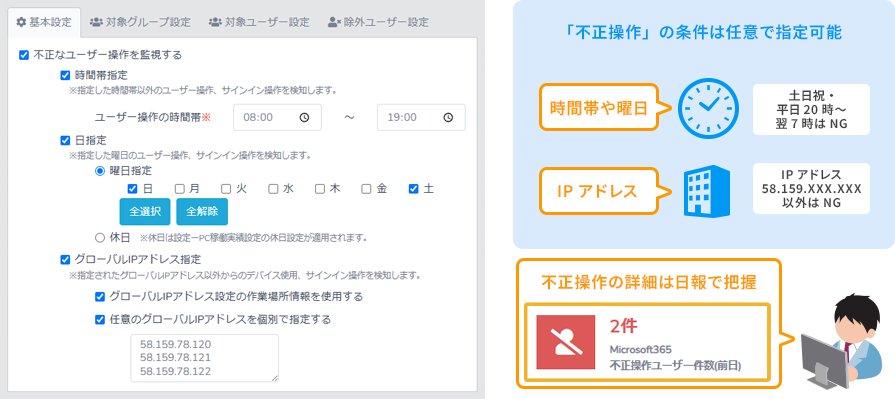The height and width of the screenshot is (399, 895).
Task: Click the 2件 count text
Action: 624,326
